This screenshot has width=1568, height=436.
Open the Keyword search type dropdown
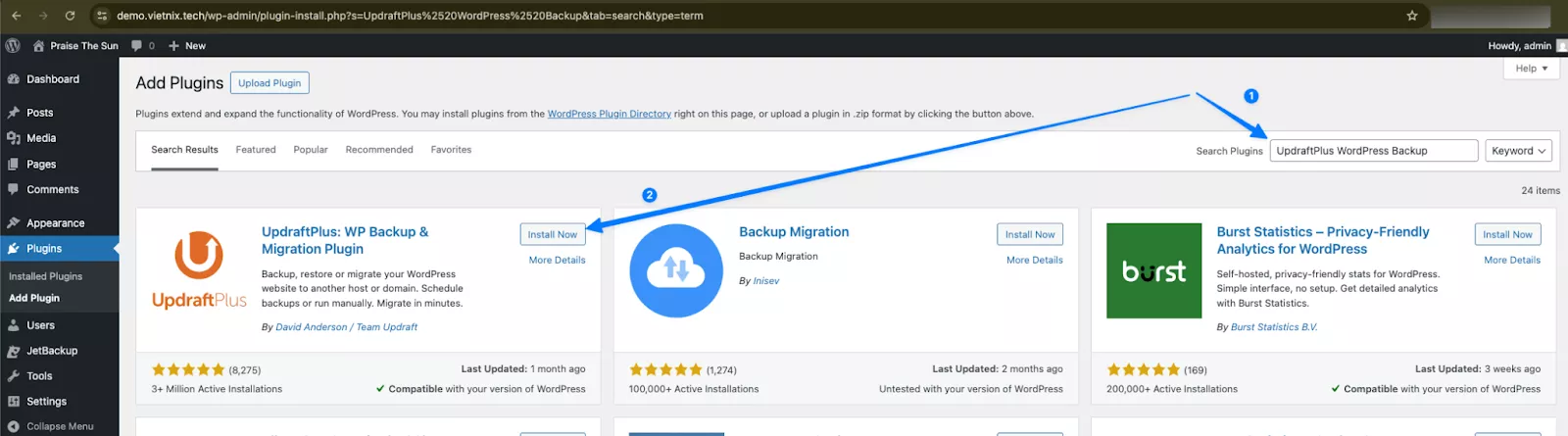click(1518, 151)
